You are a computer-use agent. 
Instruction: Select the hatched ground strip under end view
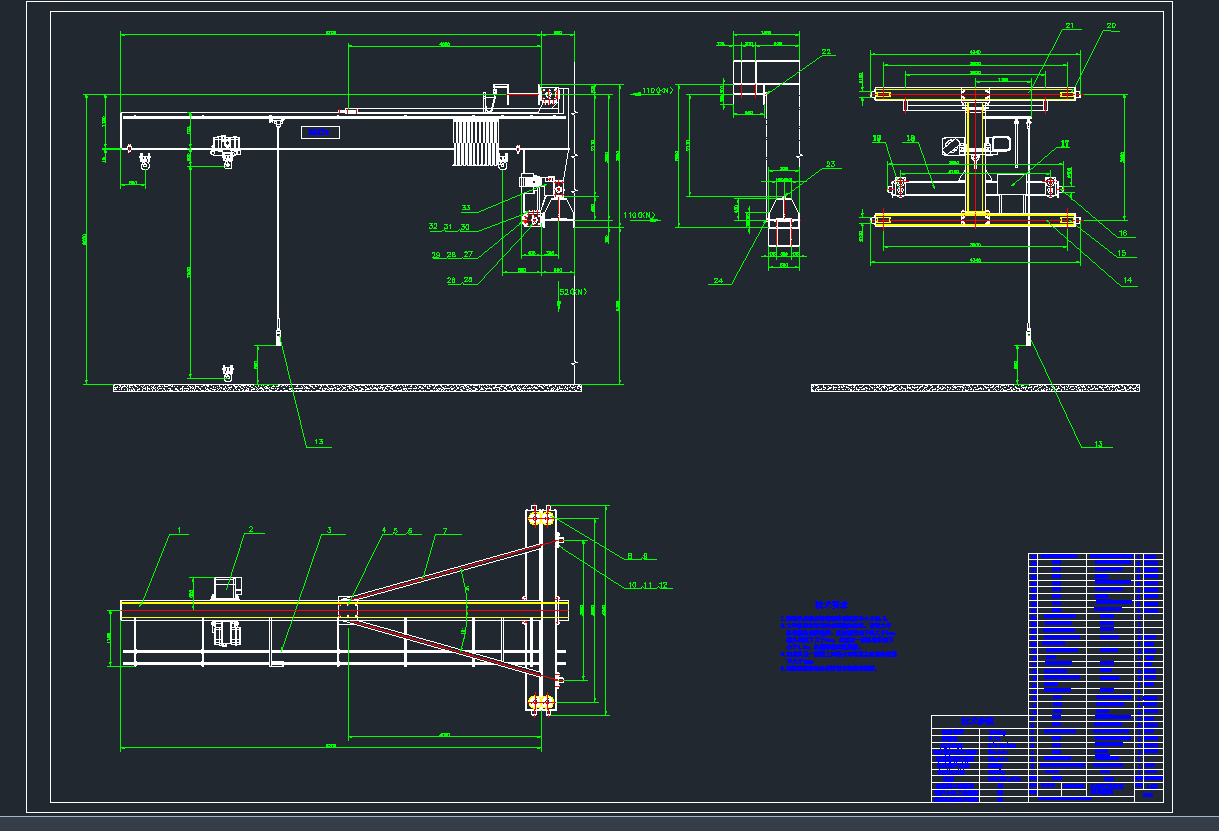[975, 388]
